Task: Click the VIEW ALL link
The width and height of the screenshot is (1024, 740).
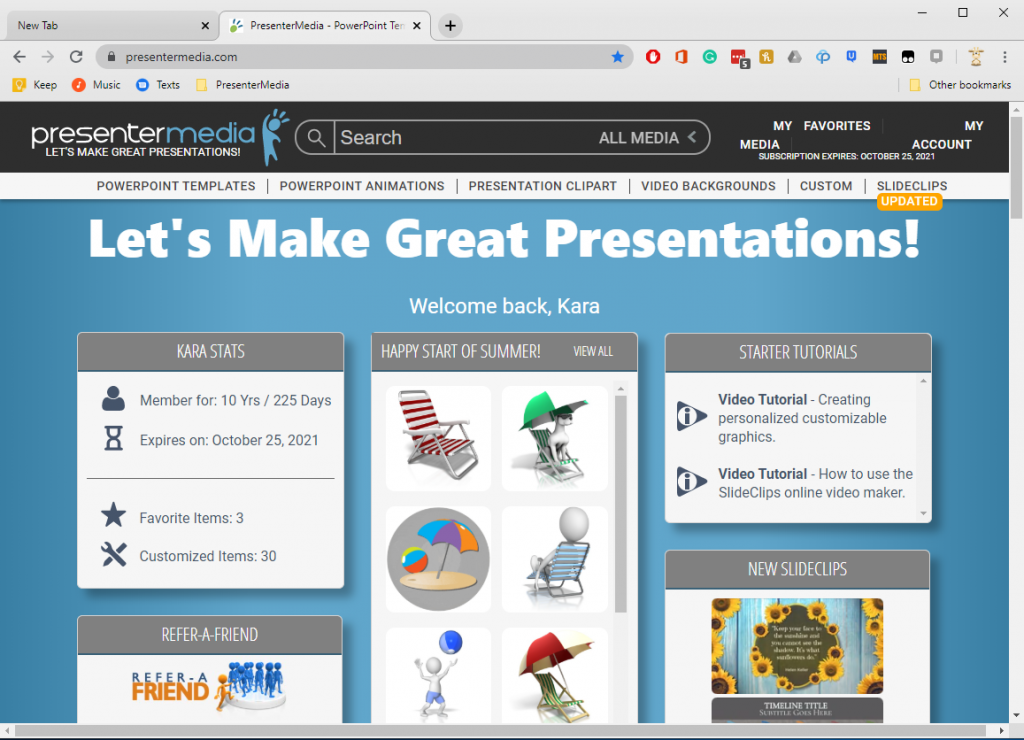Action: [593, 351]
